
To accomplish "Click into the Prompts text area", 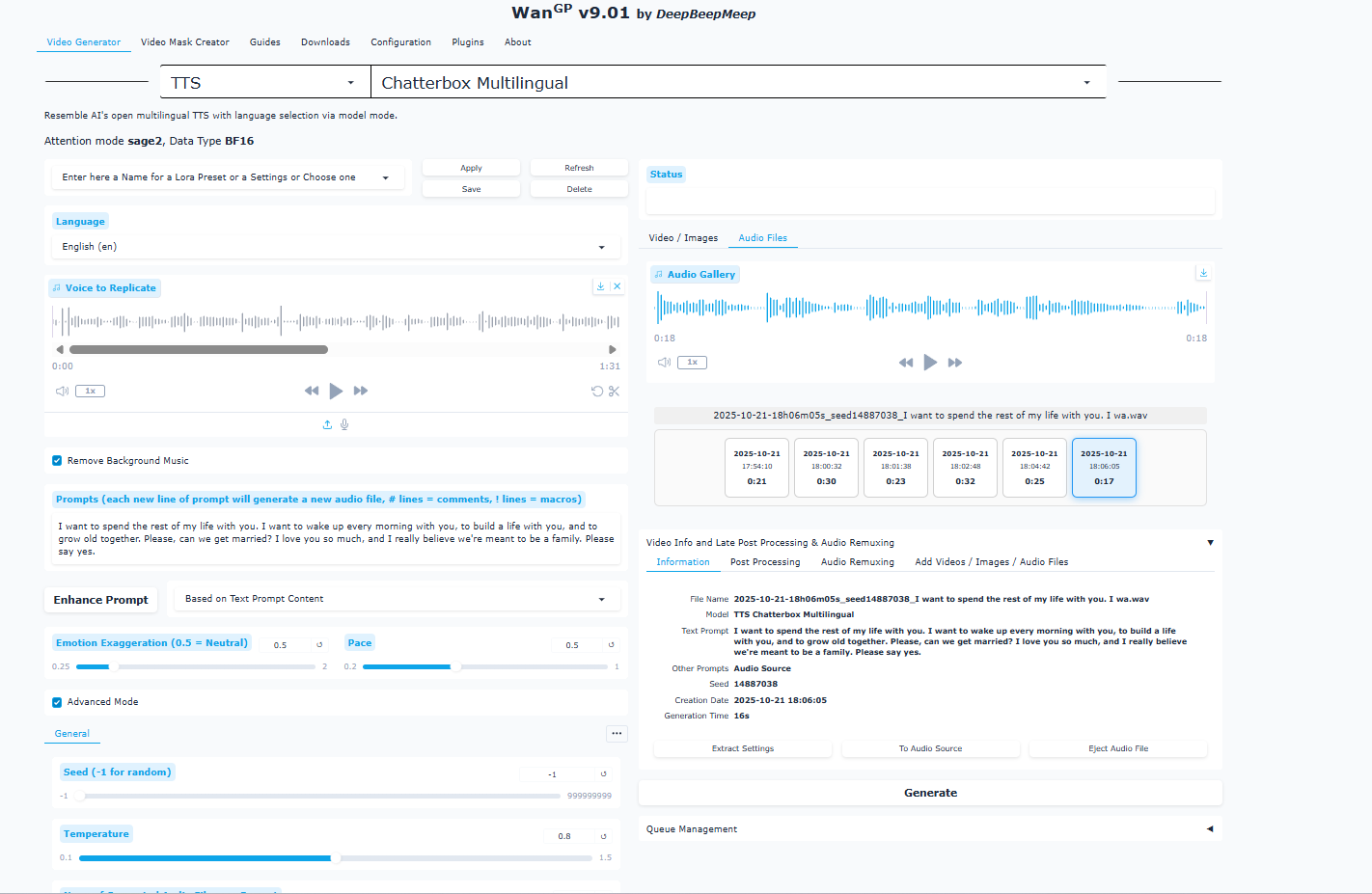I will (336, 539).
